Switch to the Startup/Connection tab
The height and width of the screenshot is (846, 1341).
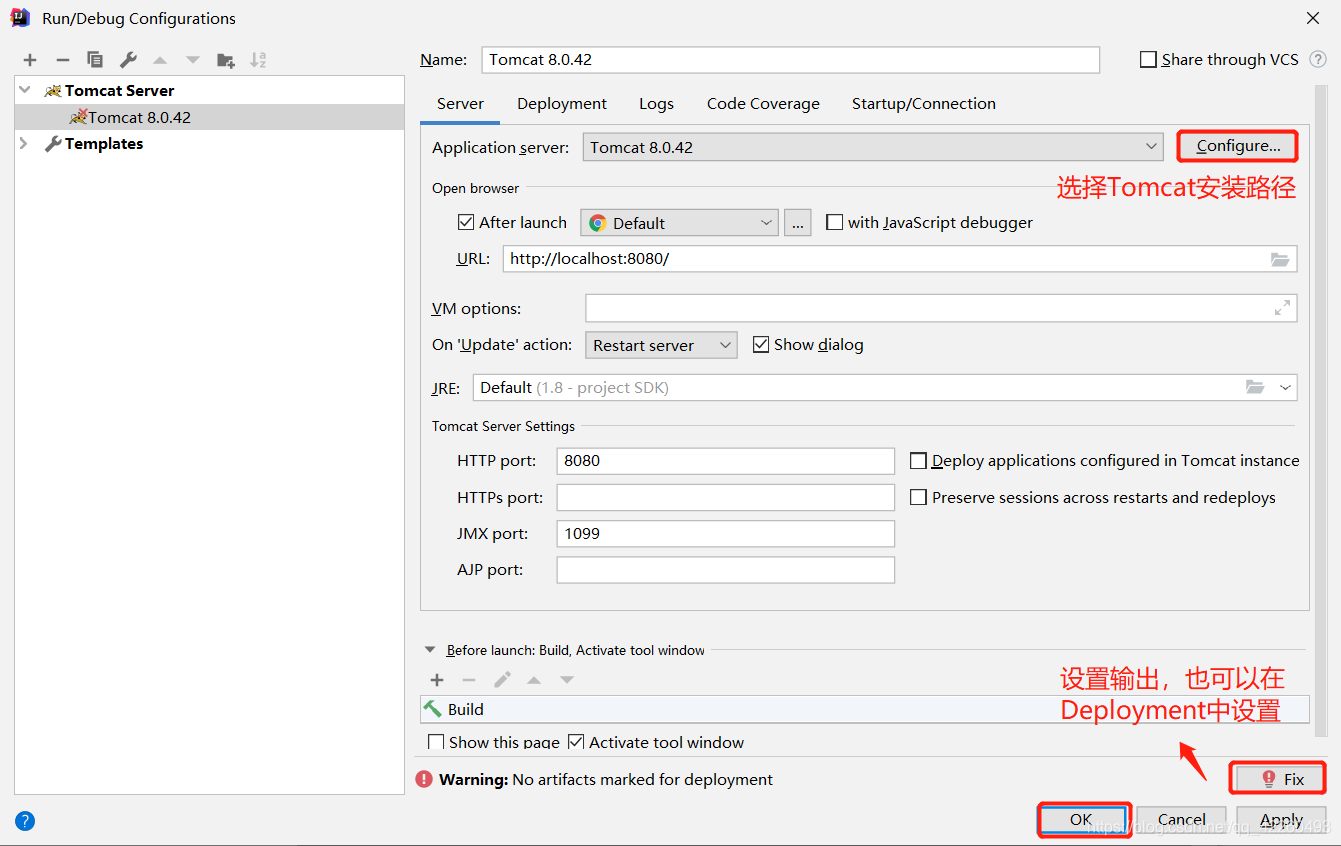click(924, 104)
